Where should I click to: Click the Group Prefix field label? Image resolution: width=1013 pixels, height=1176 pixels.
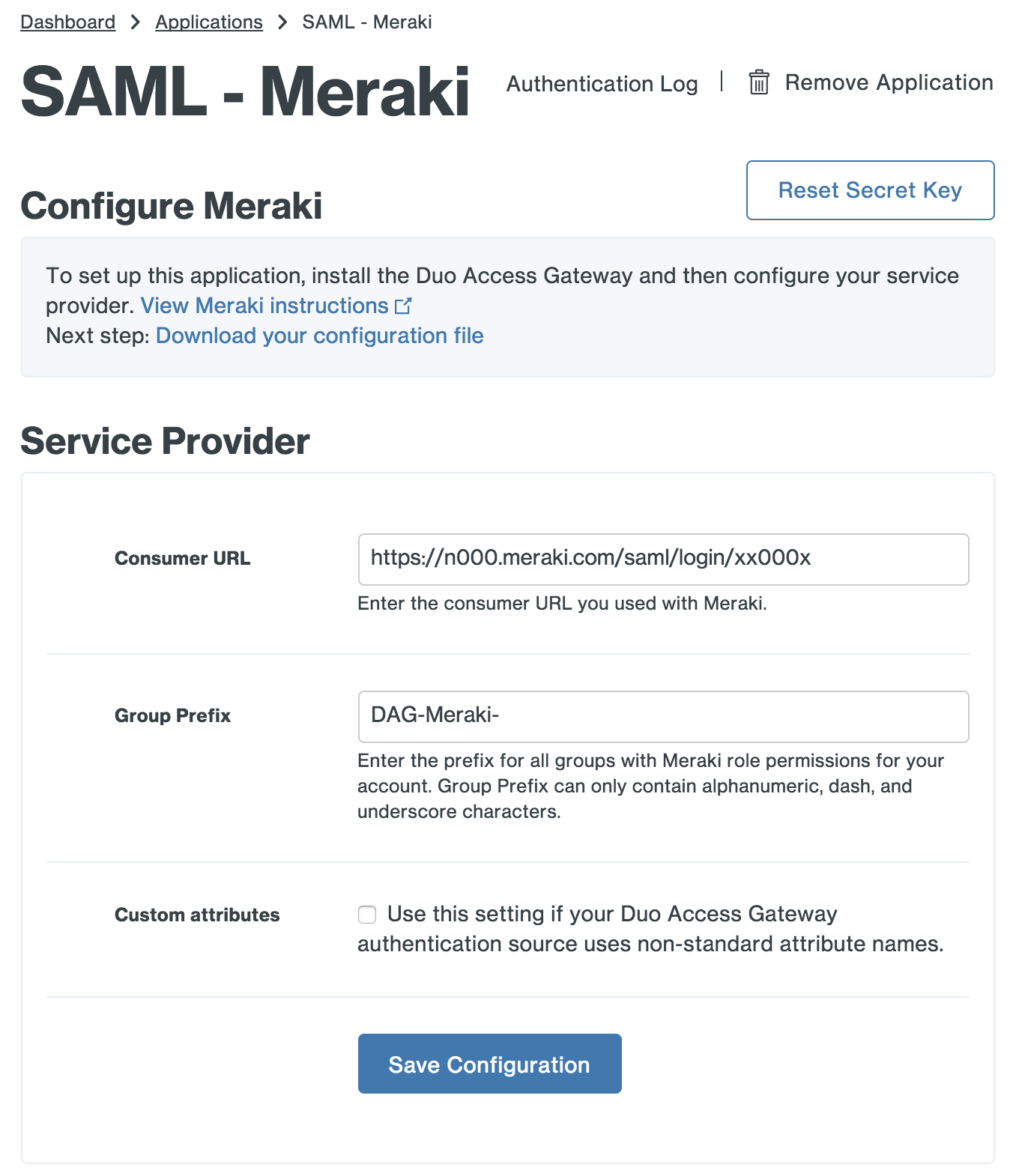(x=172, y=716)
